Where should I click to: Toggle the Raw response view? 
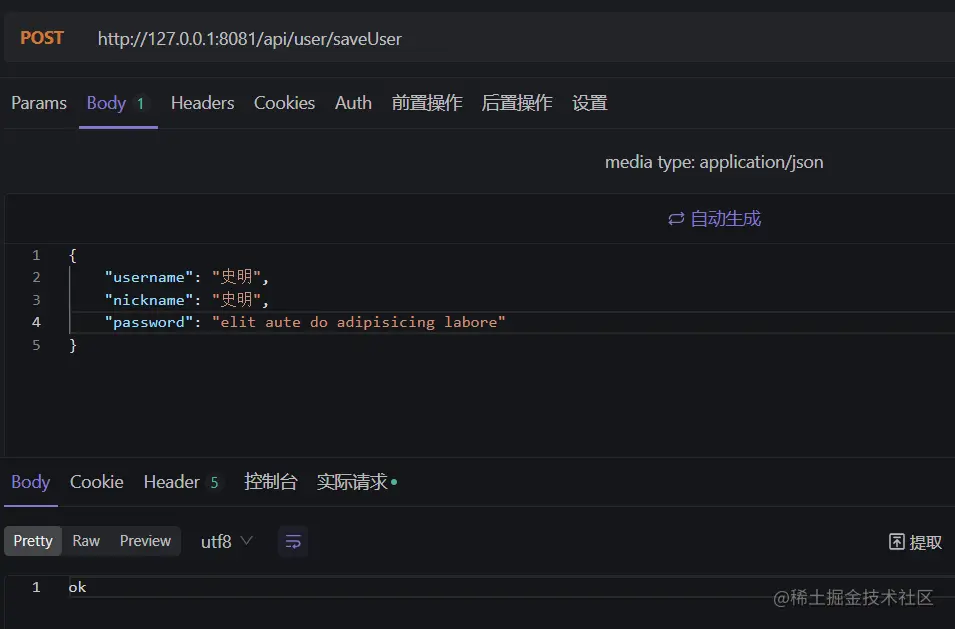point(86,541)
